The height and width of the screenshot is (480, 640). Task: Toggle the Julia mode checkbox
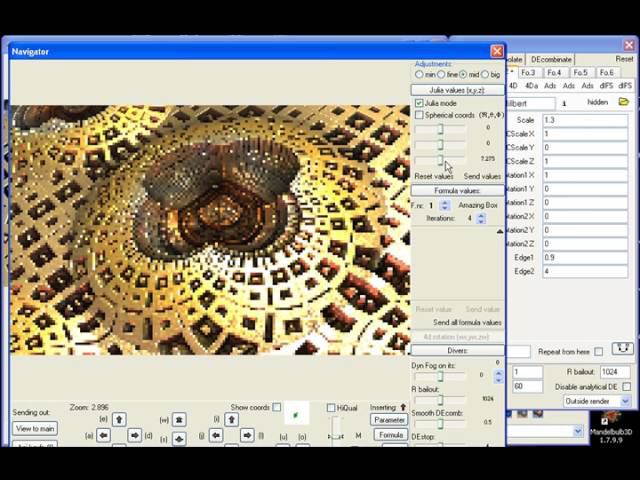tap(419, 103)
